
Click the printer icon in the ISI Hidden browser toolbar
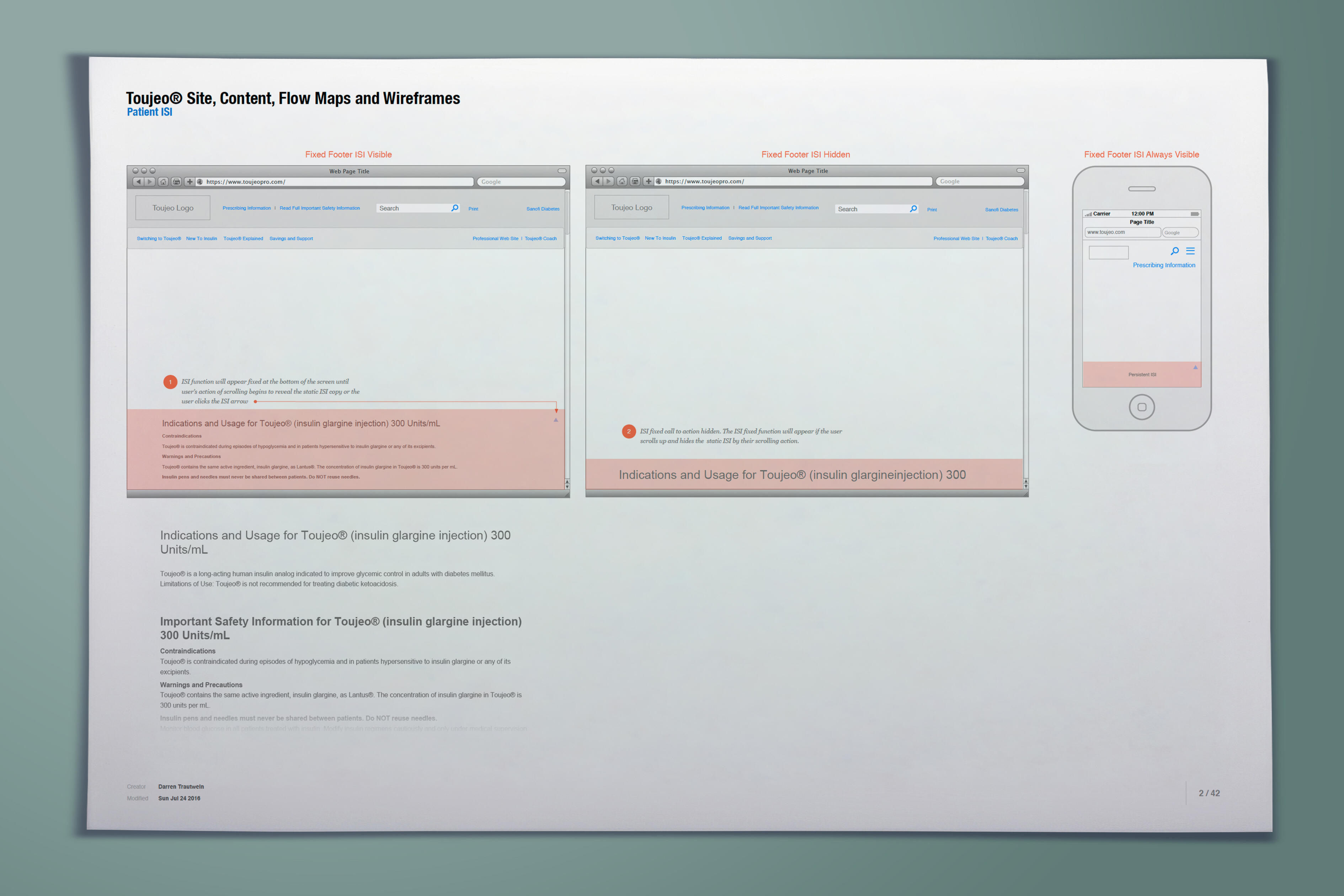coord(635,181)
